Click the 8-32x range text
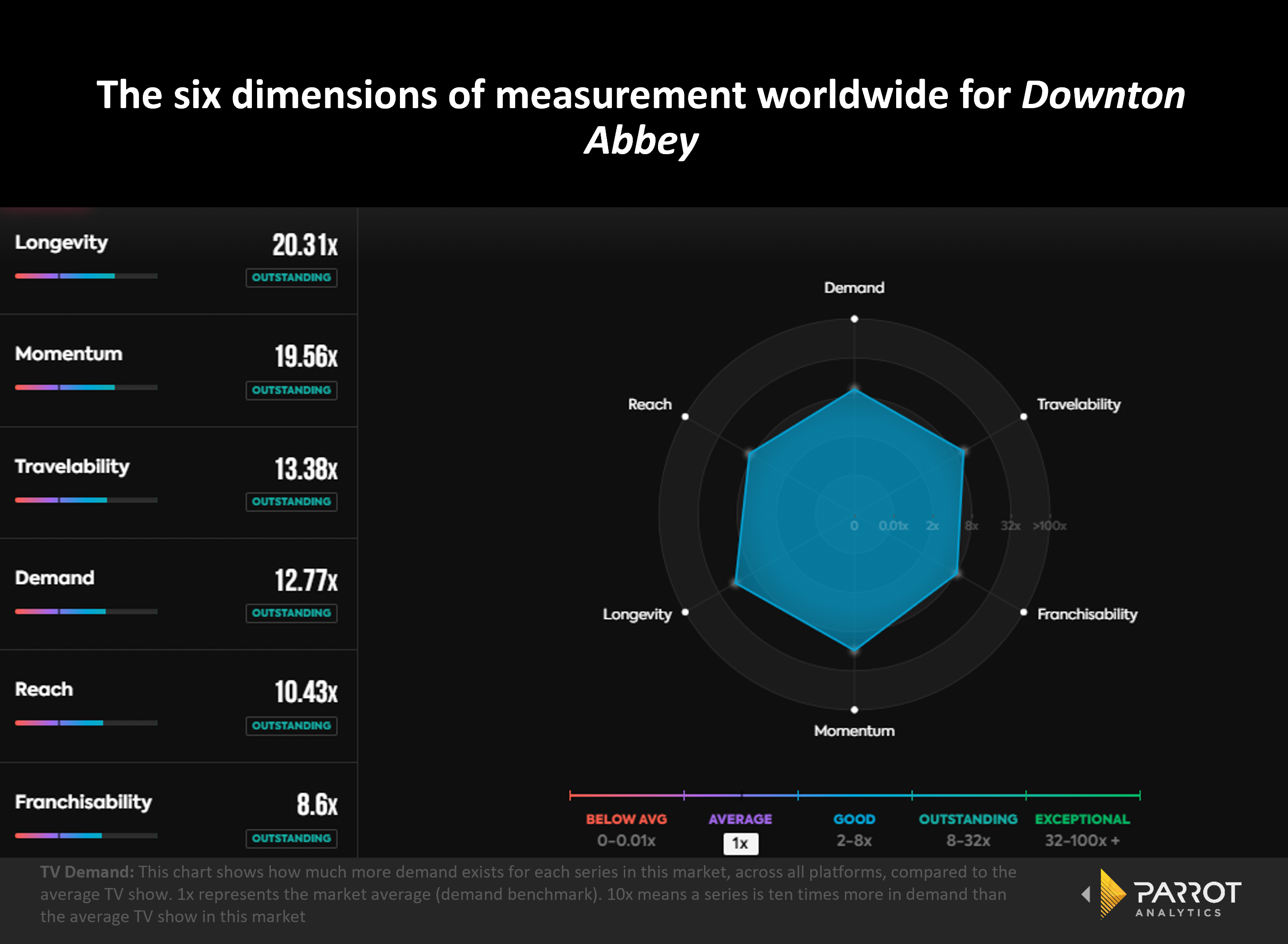 [968, 841]
